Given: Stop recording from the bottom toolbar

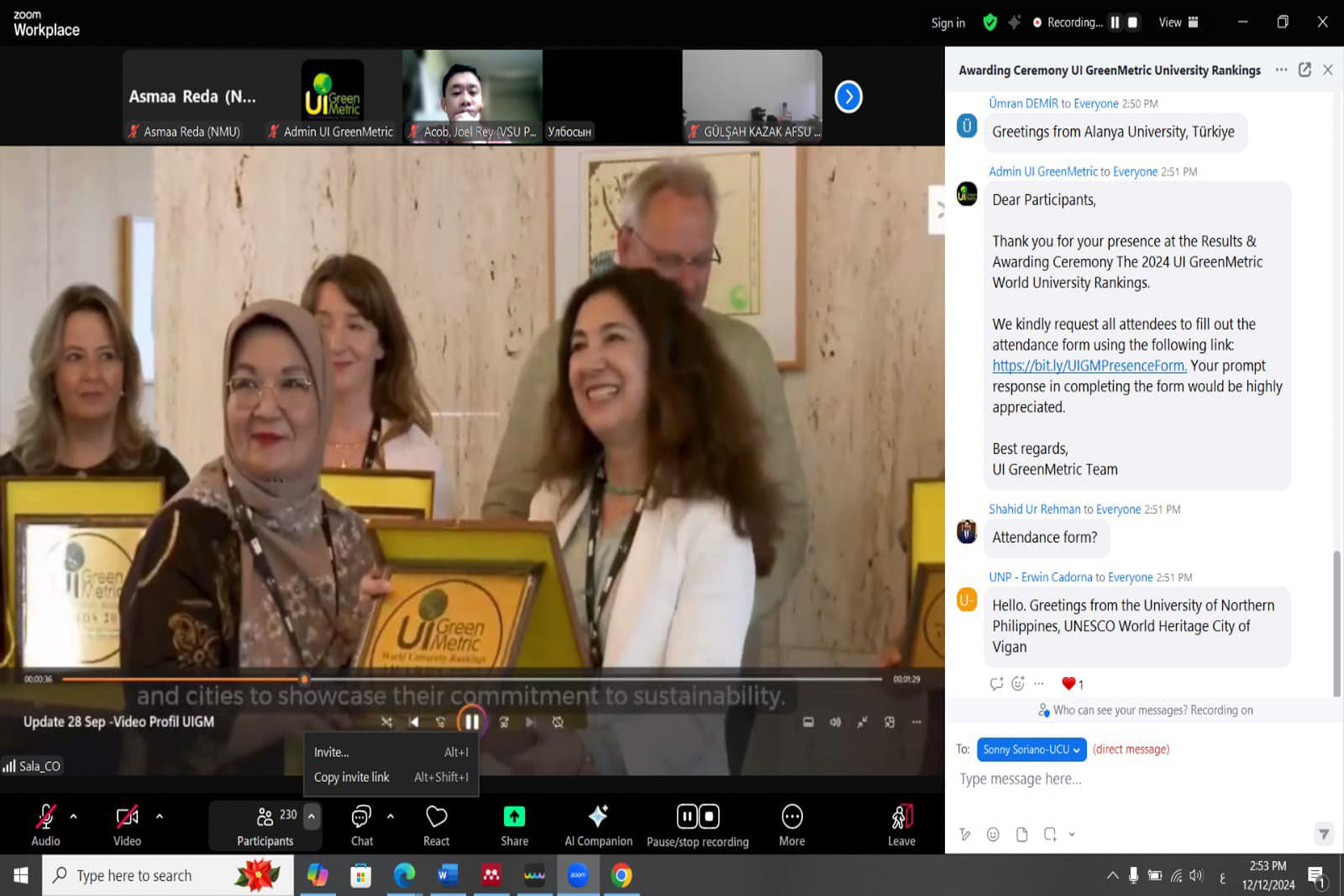Looking at the screenshot, I should point(709,817).
